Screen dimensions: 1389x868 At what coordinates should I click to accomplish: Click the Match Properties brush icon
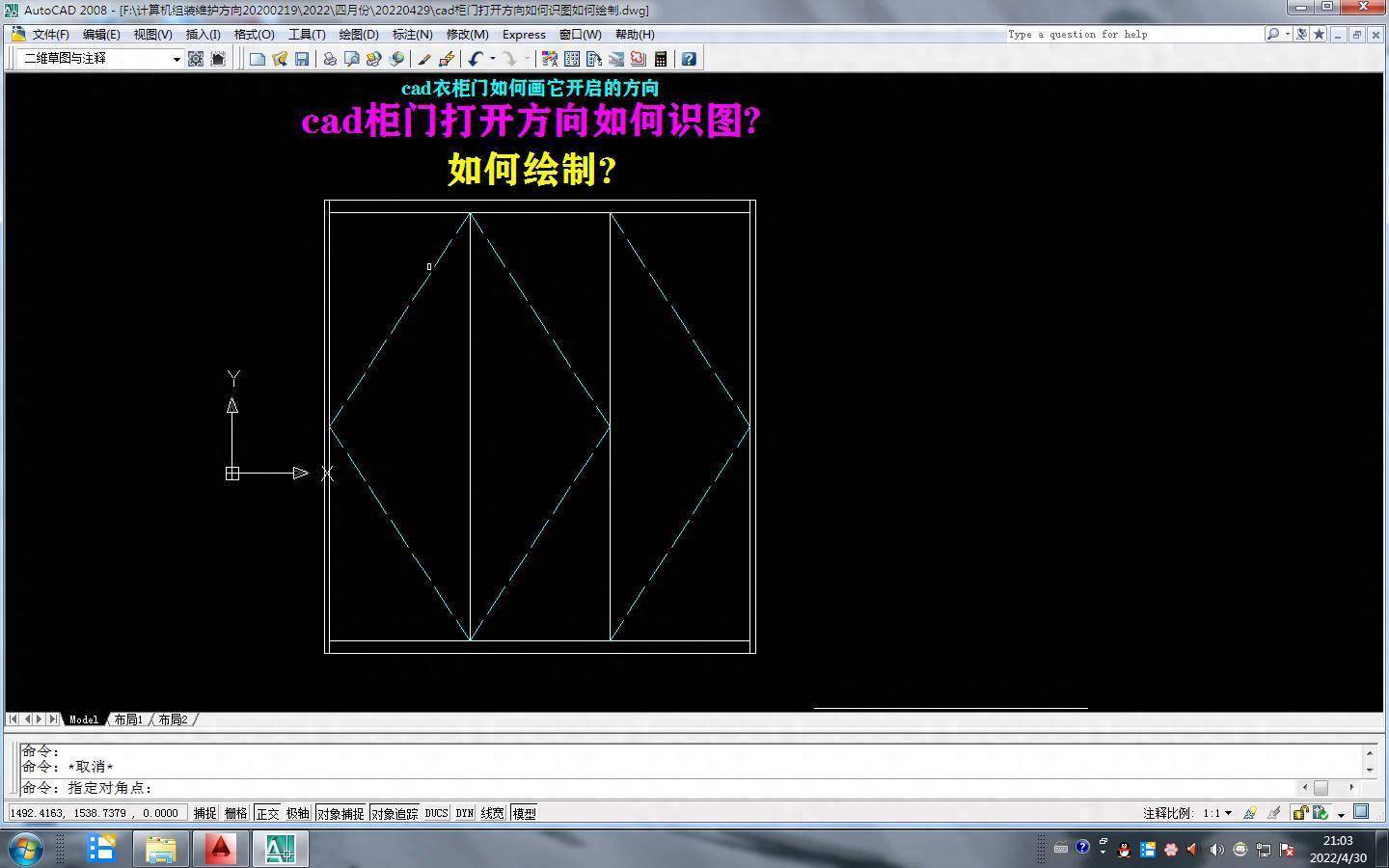click(424, 59)
